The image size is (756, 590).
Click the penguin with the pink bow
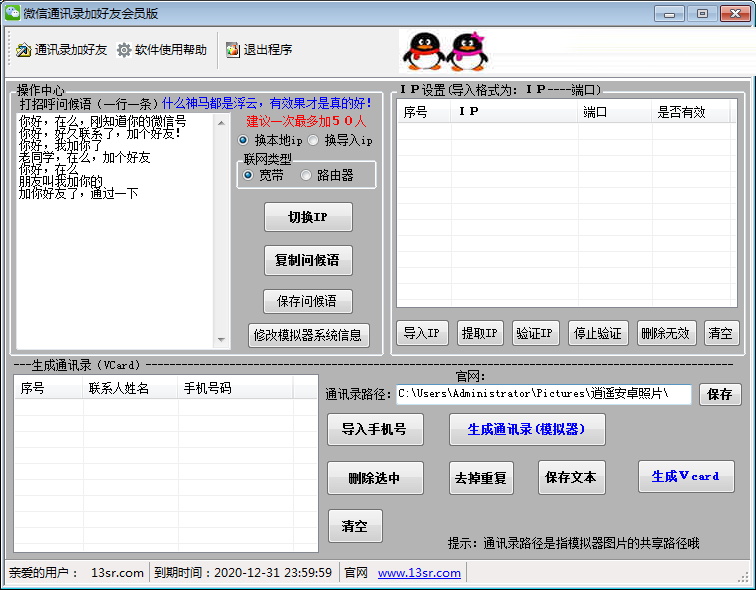468,52
